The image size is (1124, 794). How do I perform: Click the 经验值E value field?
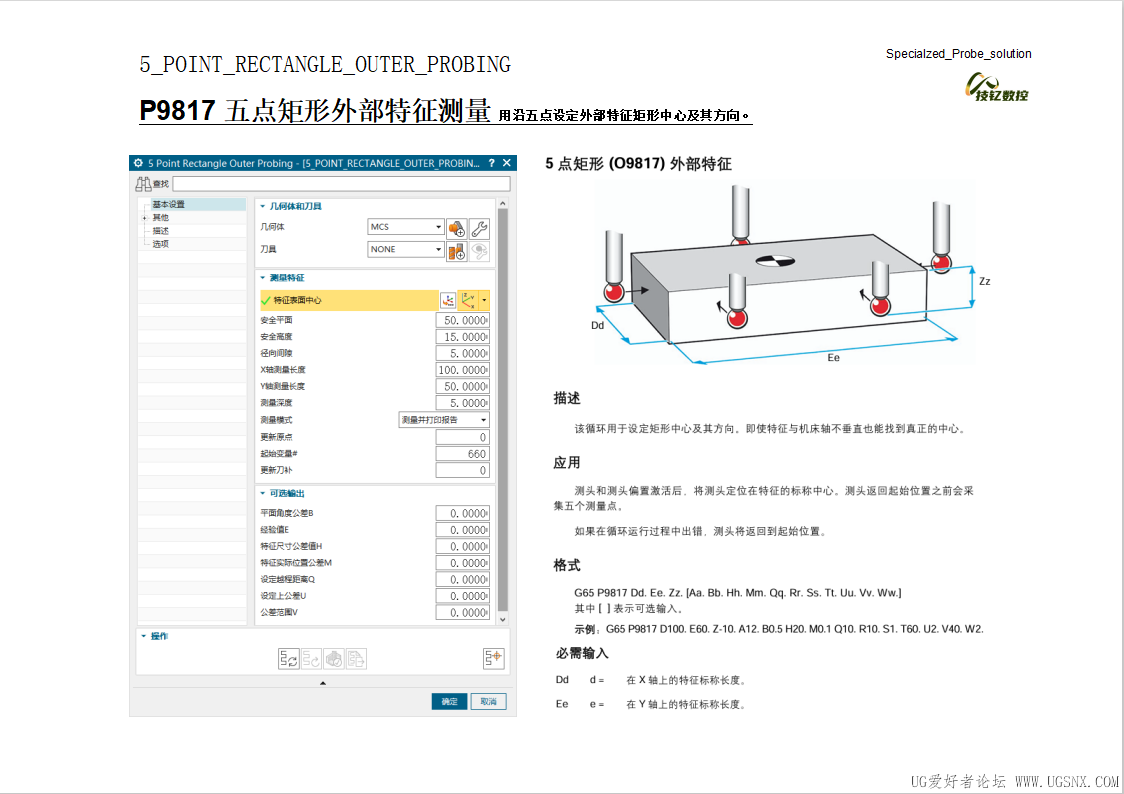point(462,530)
